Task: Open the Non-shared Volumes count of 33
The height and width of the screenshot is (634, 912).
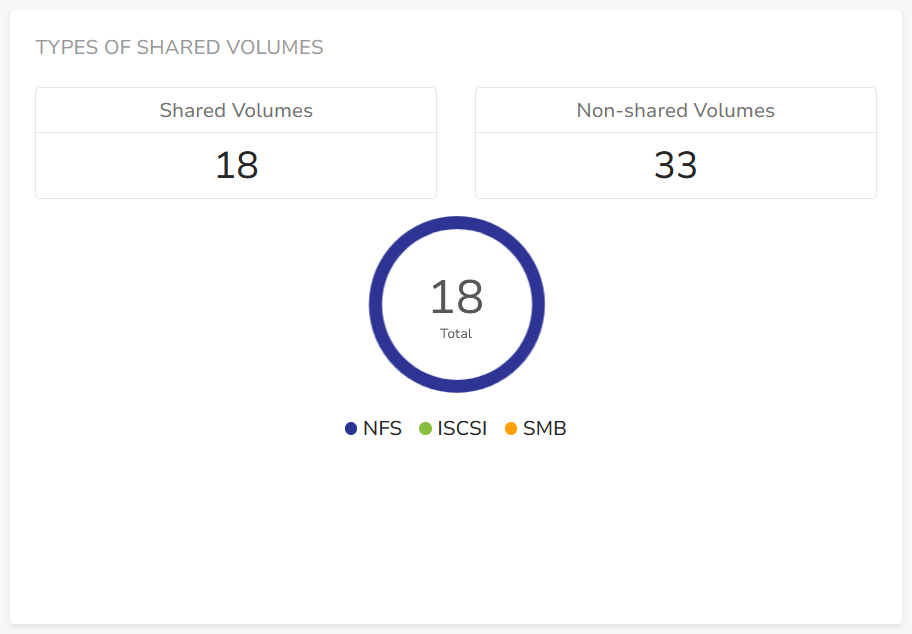Action: point(675,166)
